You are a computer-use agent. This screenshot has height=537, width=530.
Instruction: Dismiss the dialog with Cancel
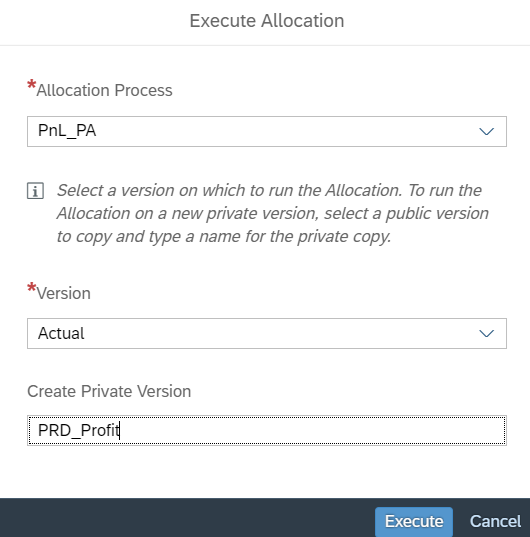495,522
